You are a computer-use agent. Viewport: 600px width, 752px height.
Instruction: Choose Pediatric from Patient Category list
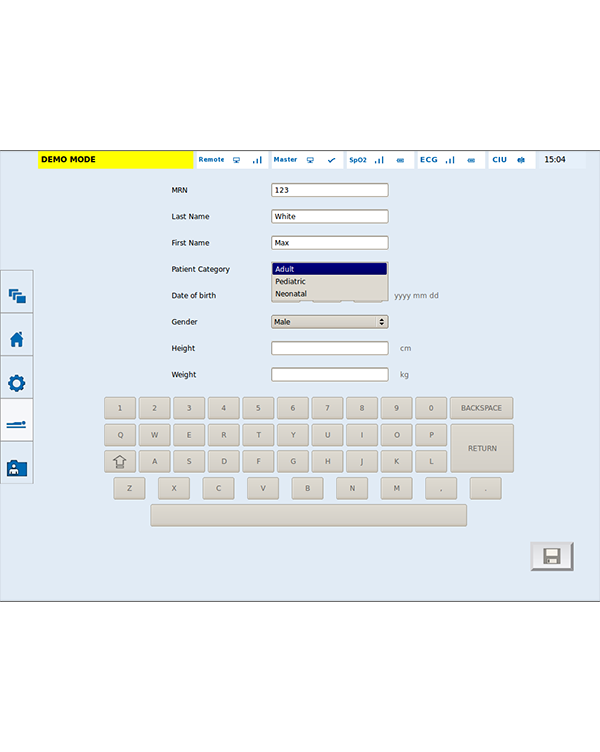(x=329, y=281)
